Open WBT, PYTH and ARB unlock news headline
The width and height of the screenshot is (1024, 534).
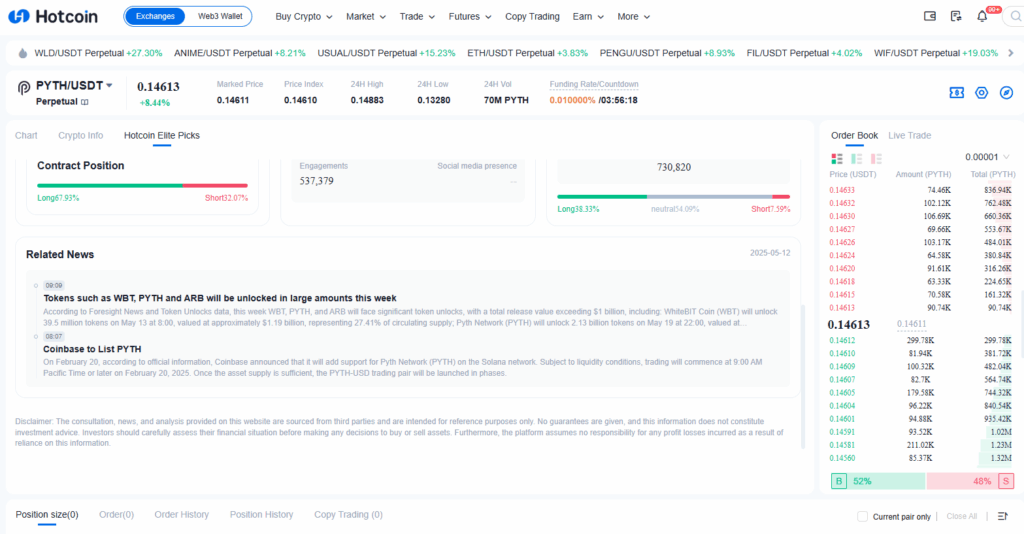(220, 298)
